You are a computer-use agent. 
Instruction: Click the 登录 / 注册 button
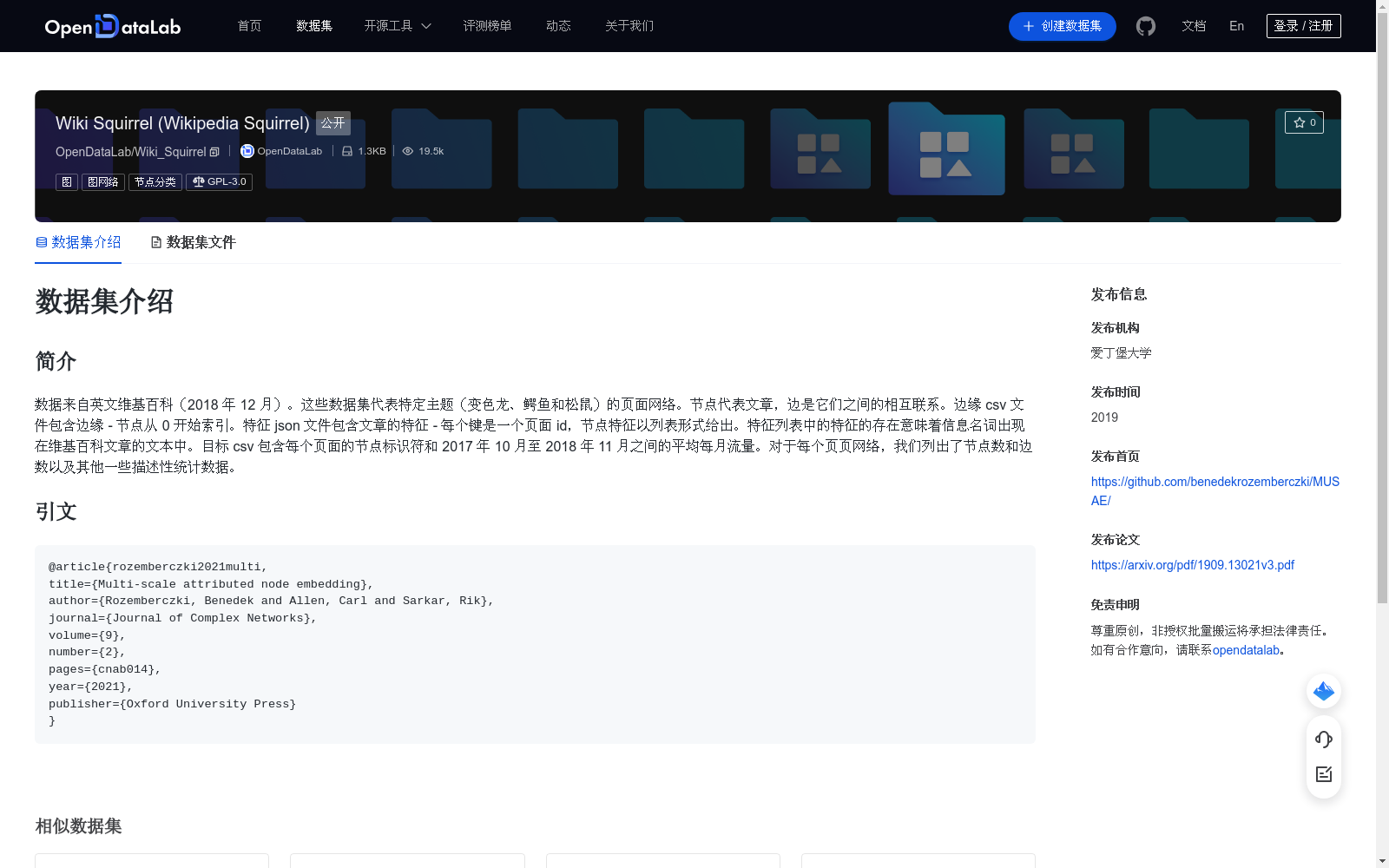pyautogui.click(x=1303, y=26)
